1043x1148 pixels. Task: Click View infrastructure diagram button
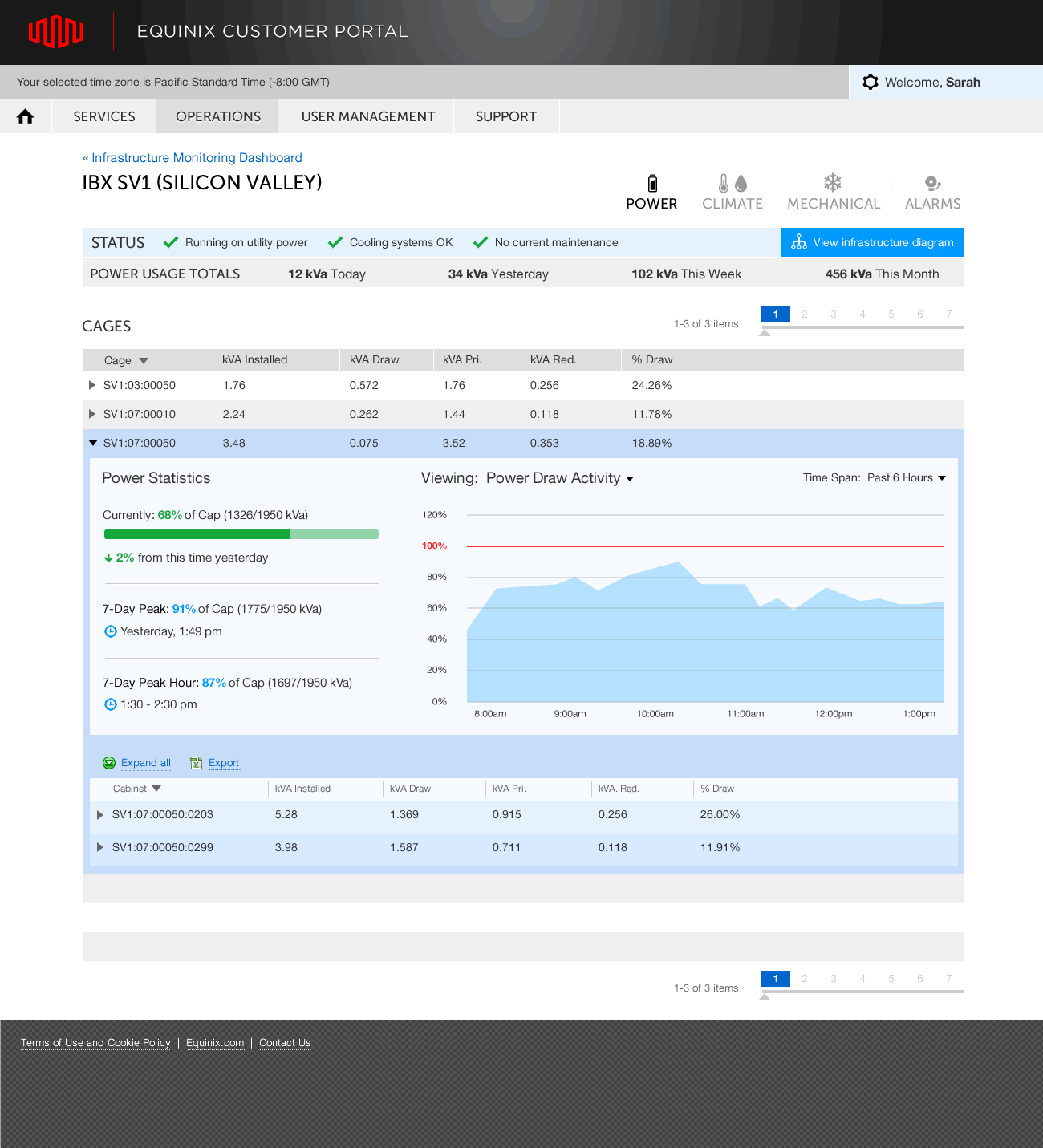(x=872, y=242)
